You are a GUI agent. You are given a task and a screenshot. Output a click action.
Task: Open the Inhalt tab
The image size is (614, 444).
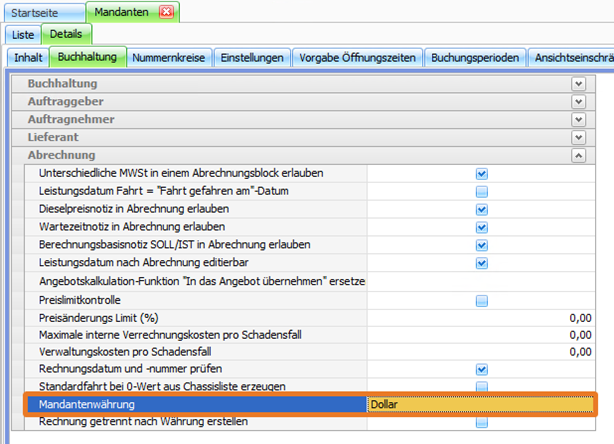[28, 58]
